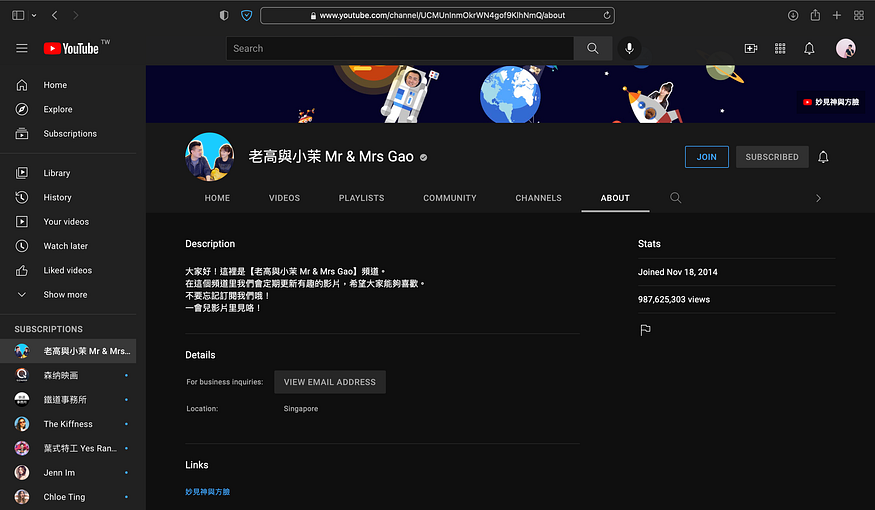This screenshot has width=875, height=510.
Task: Open the Create video icon
Action: (751, 49)
